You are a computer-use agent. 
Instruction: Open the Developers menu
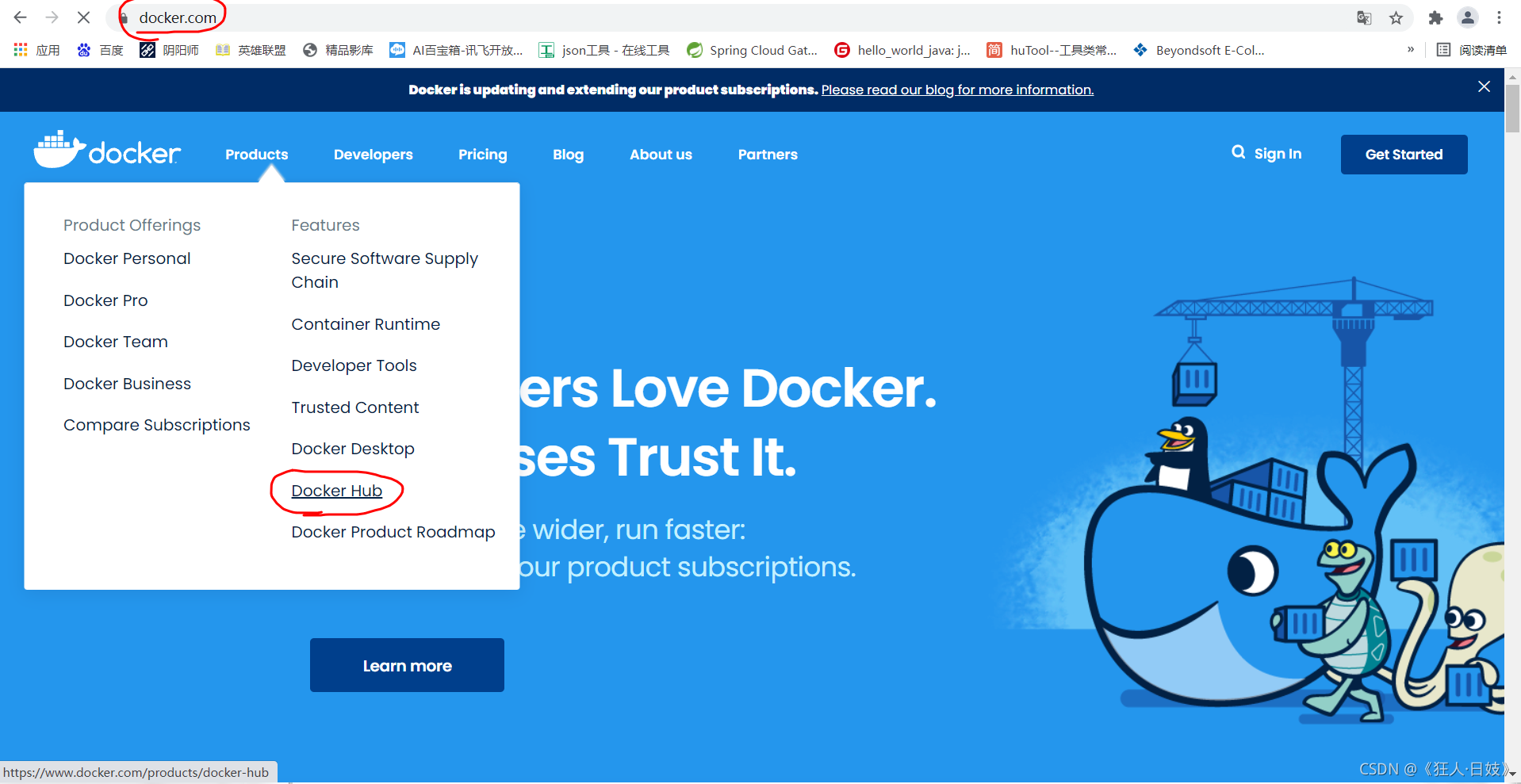pyautogui.click(x=373, y=155)
